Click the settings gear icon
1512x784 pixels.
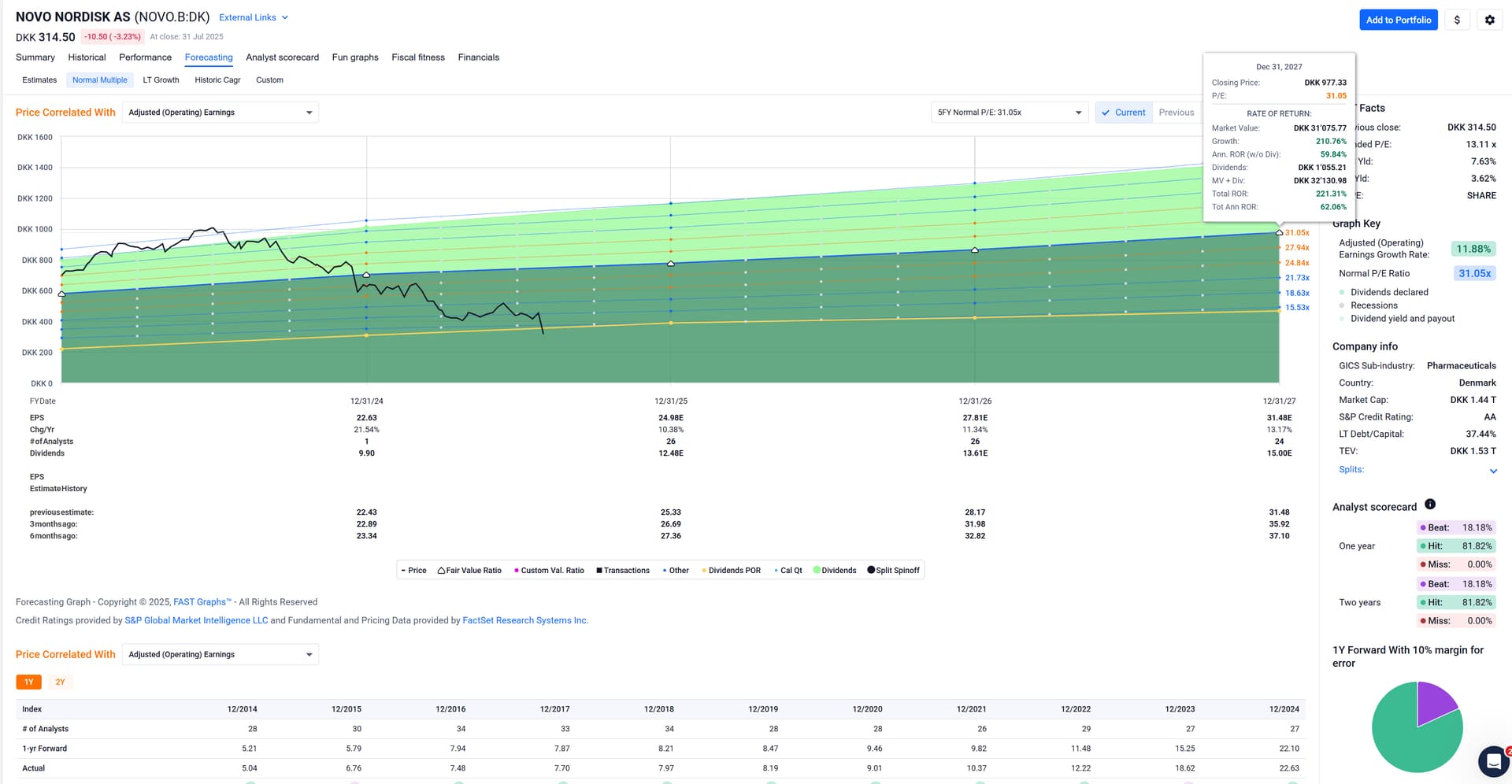pos(1489,20)
